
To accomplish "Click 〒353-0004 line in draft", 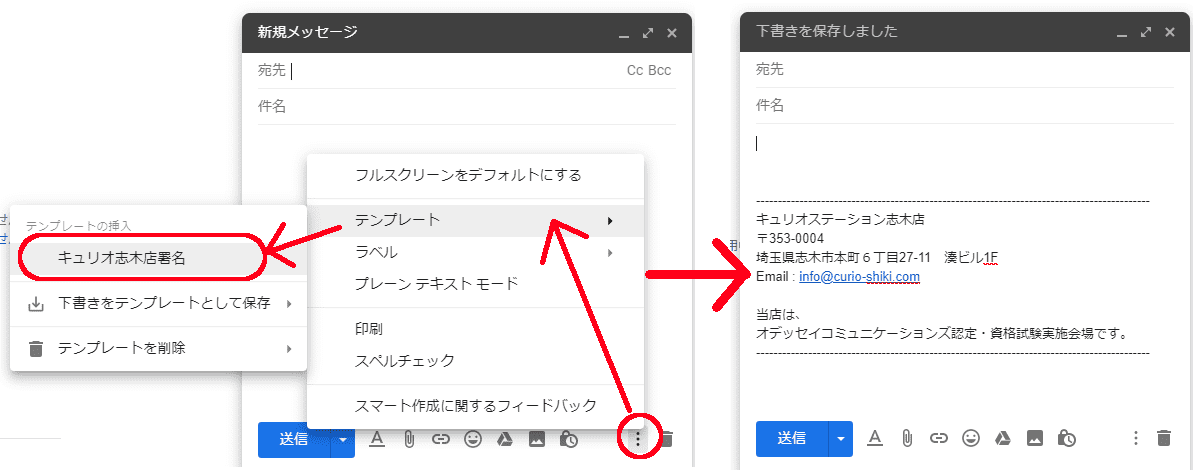I will point(790,239).
